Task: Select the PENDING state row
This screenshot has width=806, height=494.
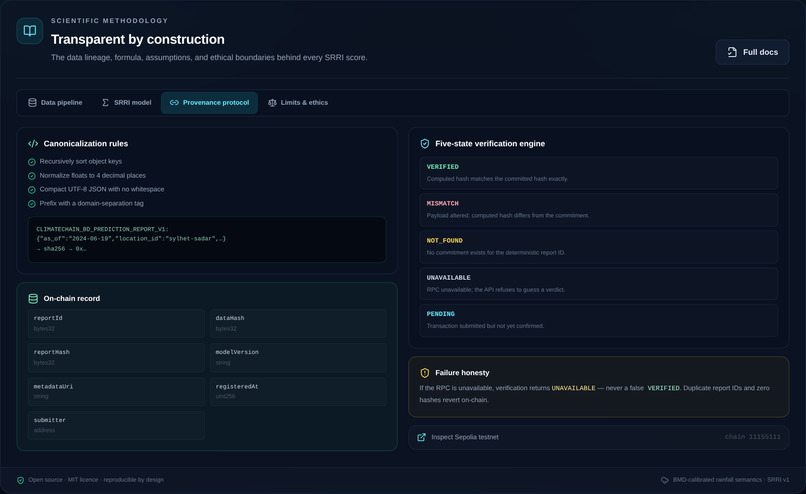Action: (598, 320)
